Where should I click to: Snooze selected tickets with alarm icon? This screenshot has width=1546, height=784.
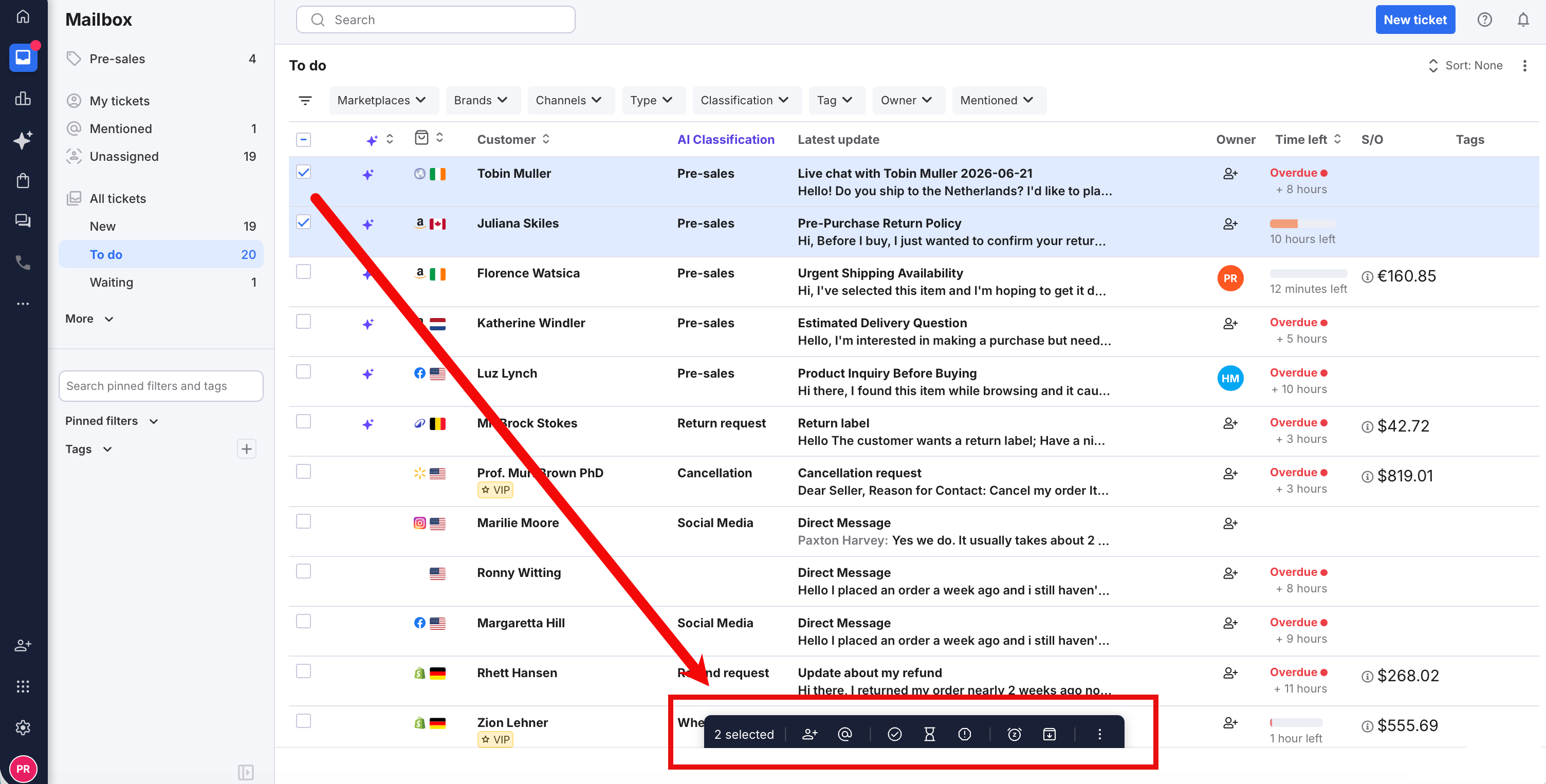pos(1014,734)
